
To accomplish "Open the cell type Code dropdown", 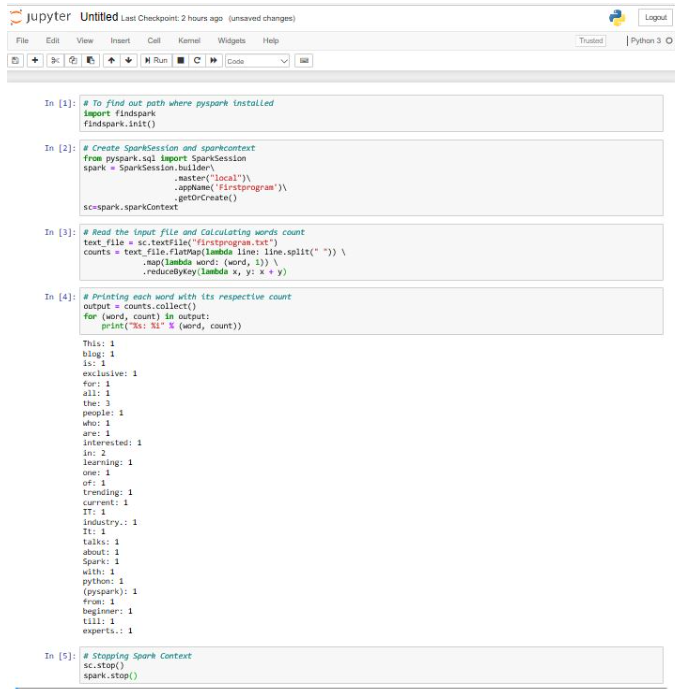I will (257, 61).
